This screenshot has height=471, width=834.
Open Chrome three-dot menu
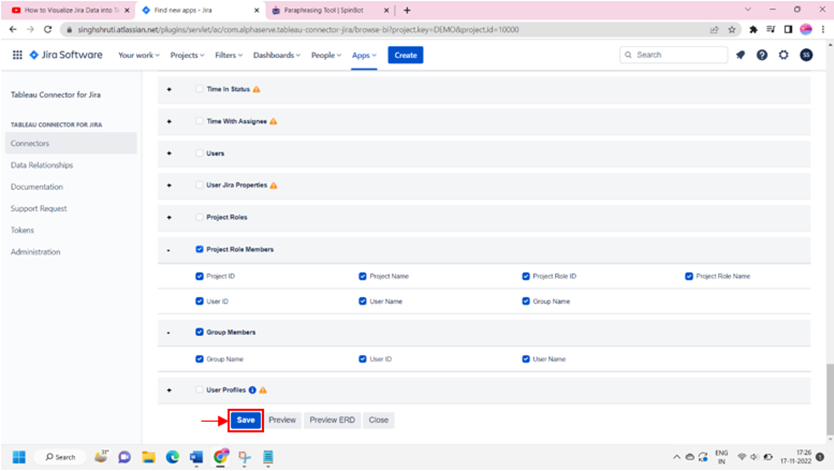(823, 29)
